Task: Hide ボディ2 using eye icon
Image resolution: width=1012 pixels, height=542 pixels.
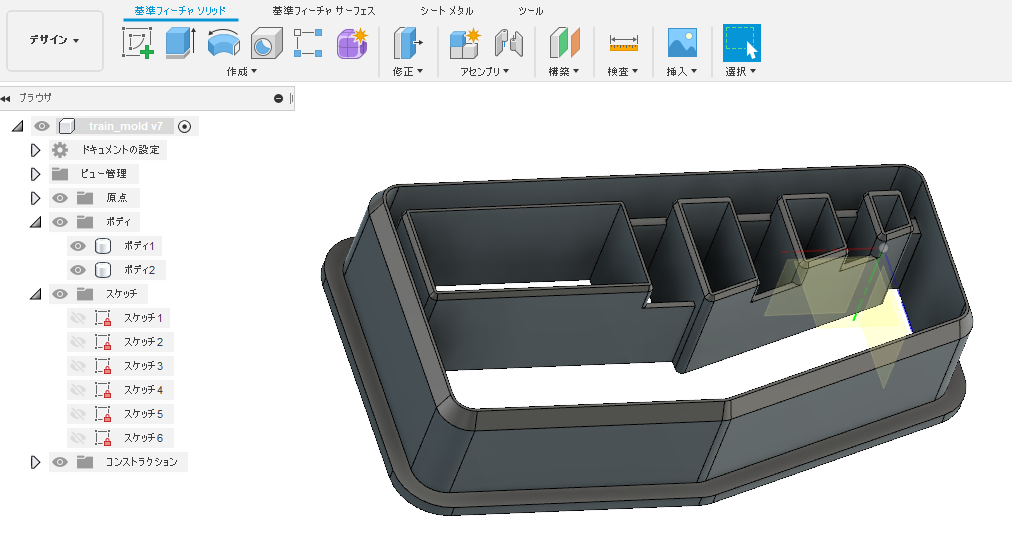Action: click(78, 270)
